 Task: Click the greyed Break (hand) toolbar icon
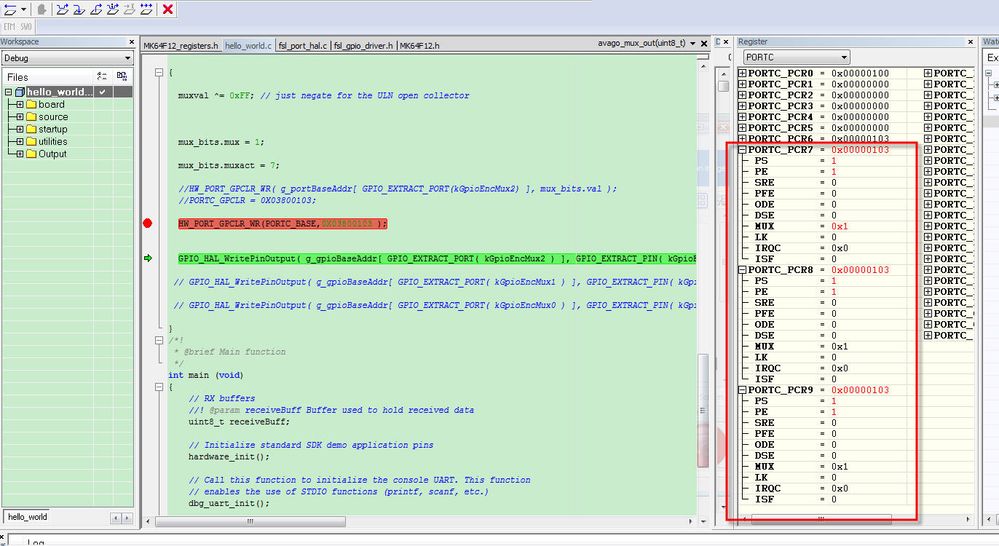click(42, 9)
